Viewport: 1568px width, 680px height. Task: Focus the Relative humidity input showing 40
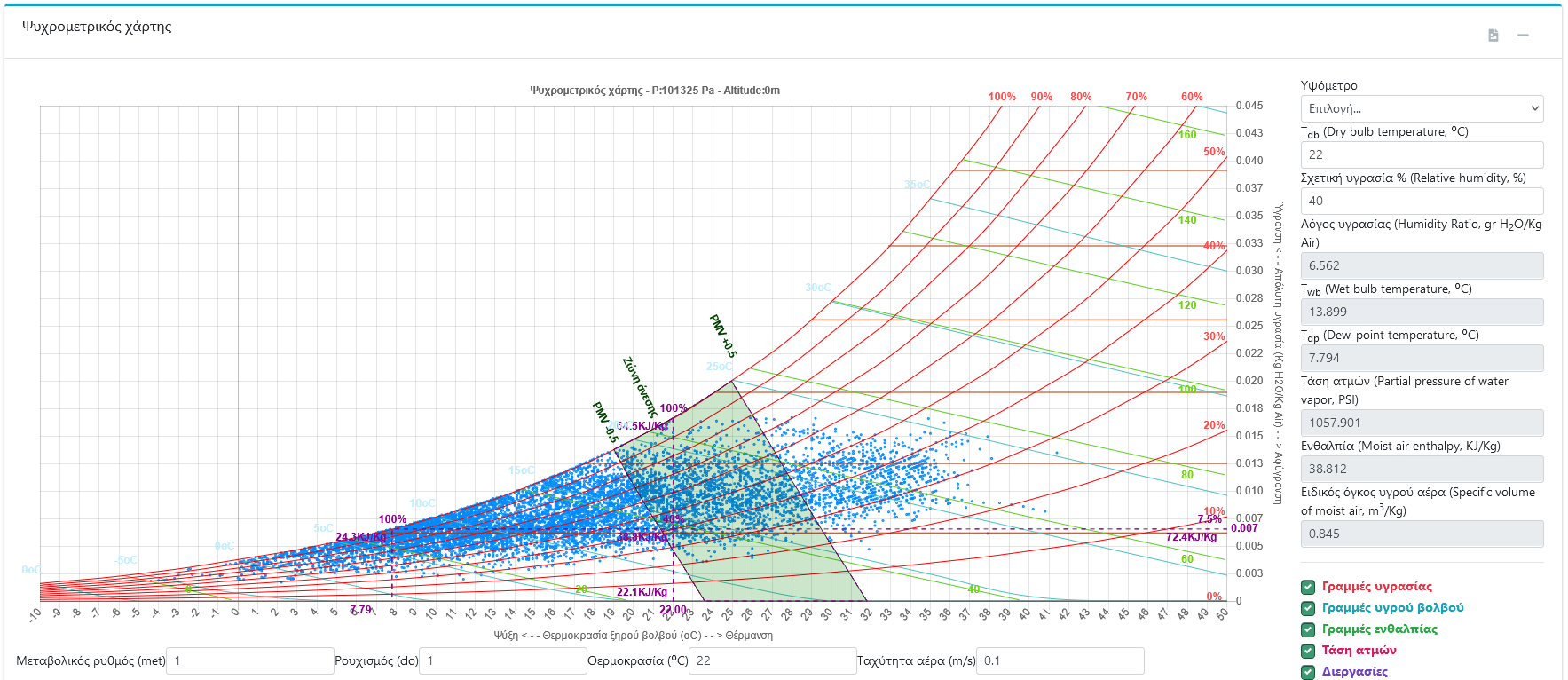[1422, 201]
